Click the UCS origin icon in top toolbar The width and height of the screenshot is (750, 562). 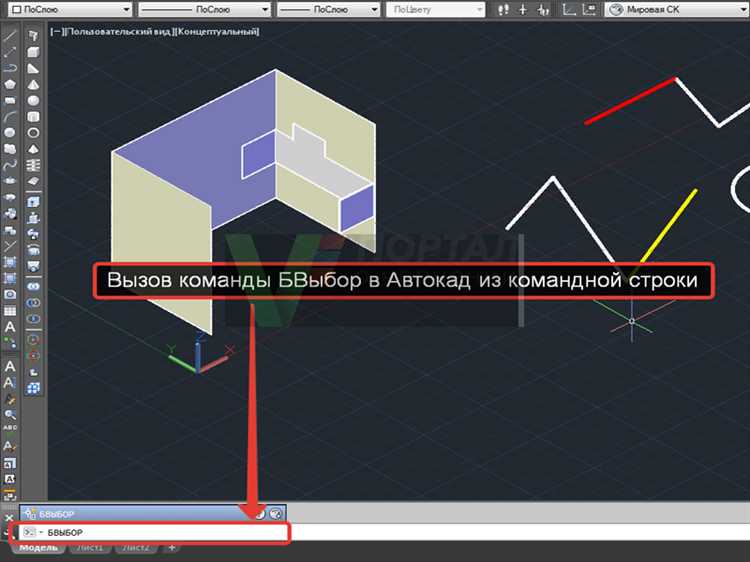pyautogui.click(x=568, y=9)
